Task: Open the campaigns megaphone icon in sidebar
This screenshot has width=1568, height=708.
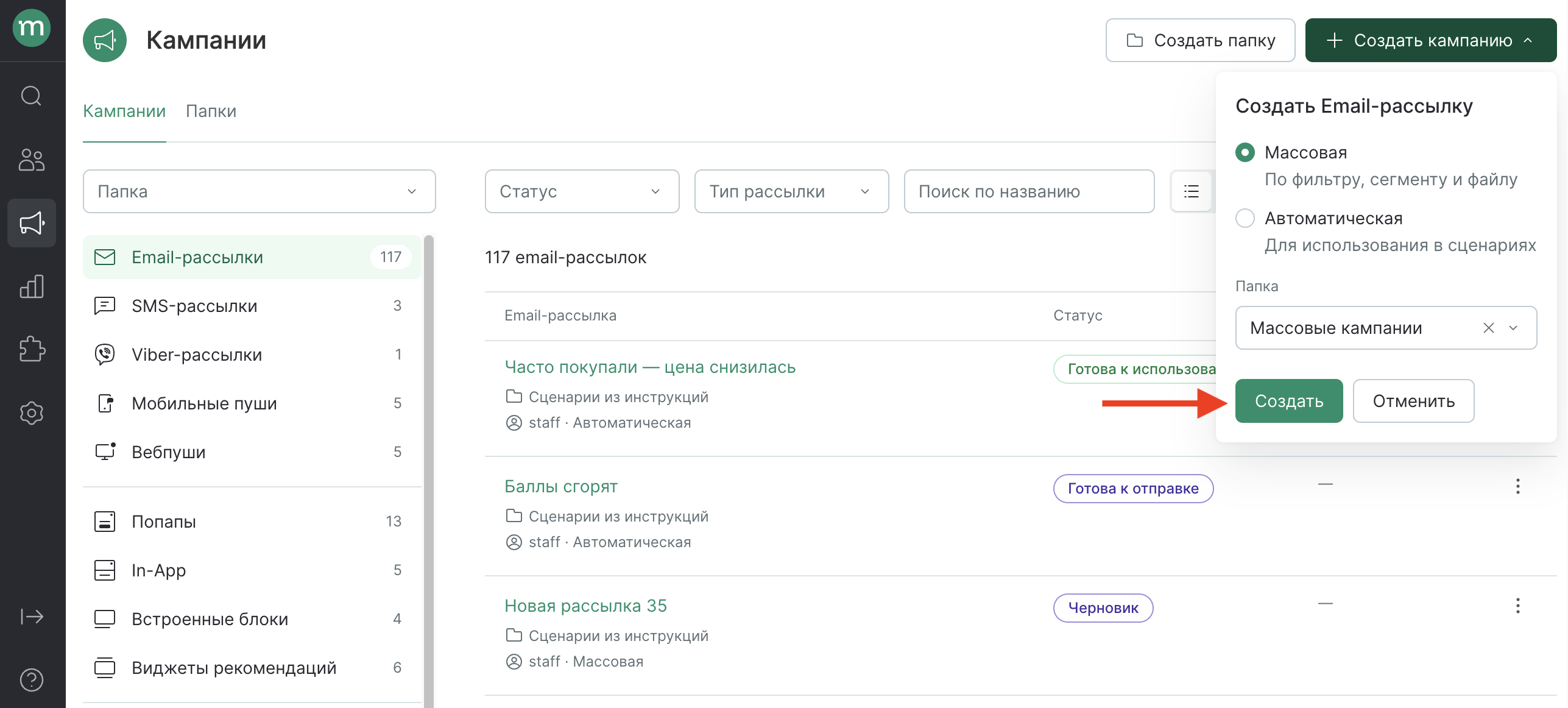Action: [32, 223]
